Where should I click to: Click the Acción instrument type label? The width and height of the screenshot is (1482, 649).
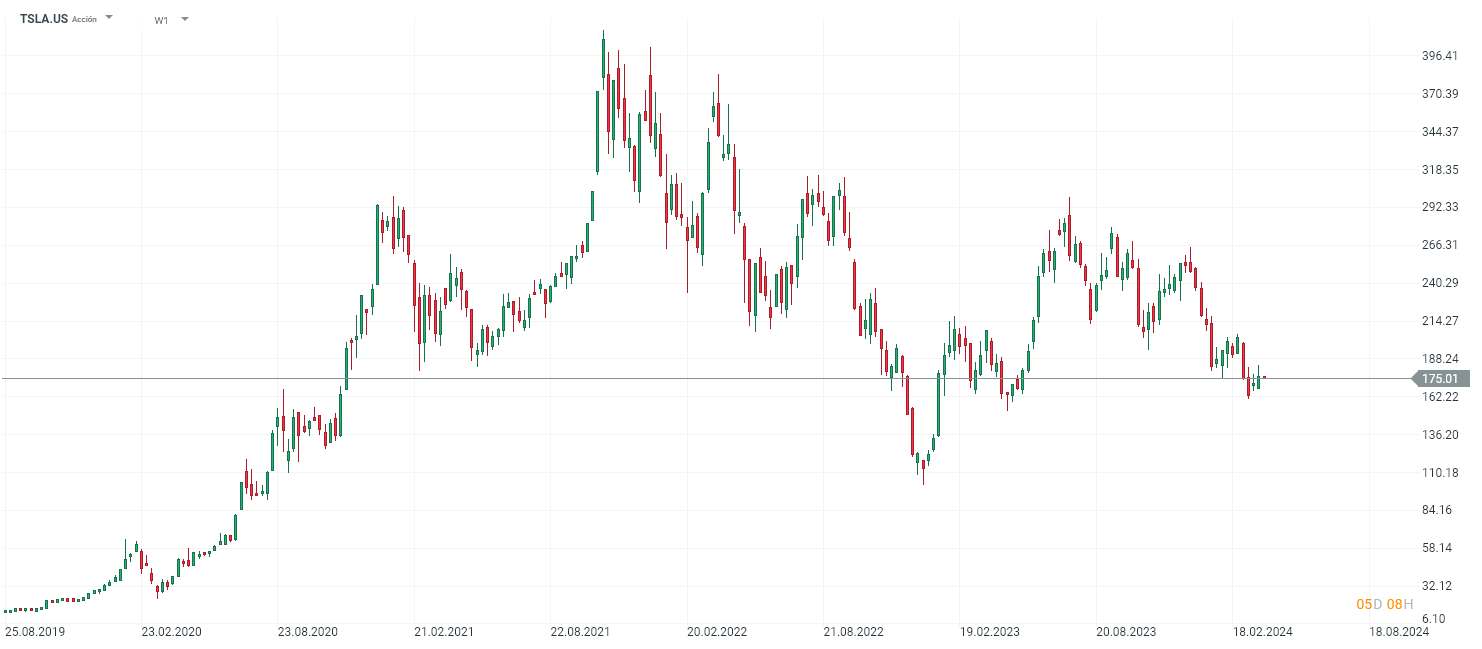point(85,19)
